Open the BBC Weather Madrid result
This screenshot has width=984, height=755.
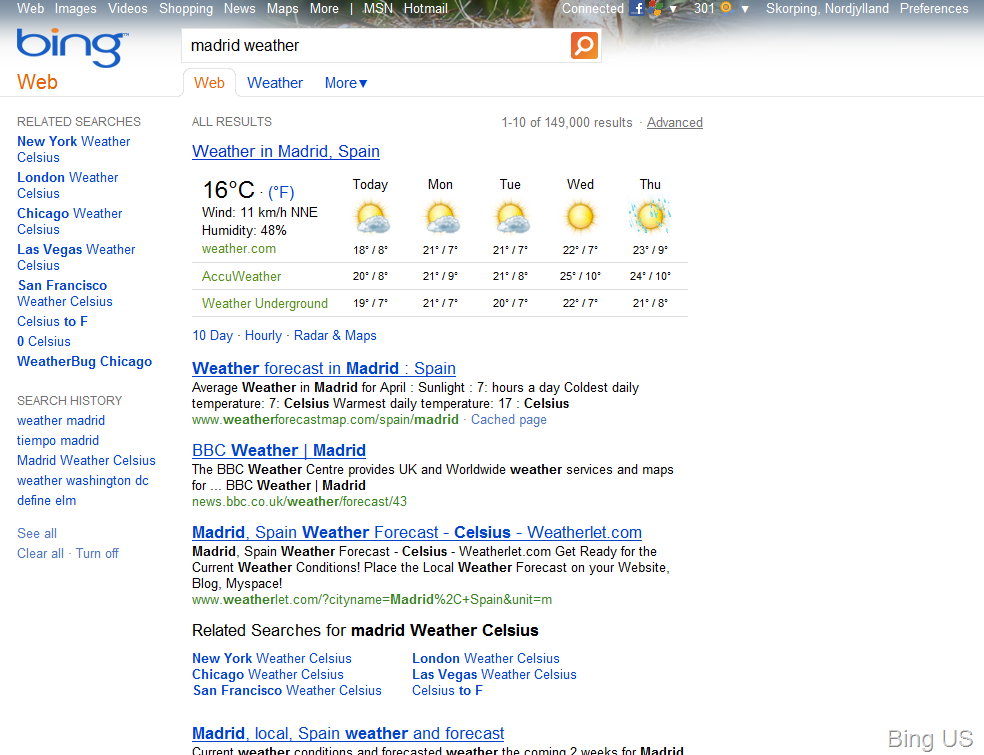[x=279, y=450]
